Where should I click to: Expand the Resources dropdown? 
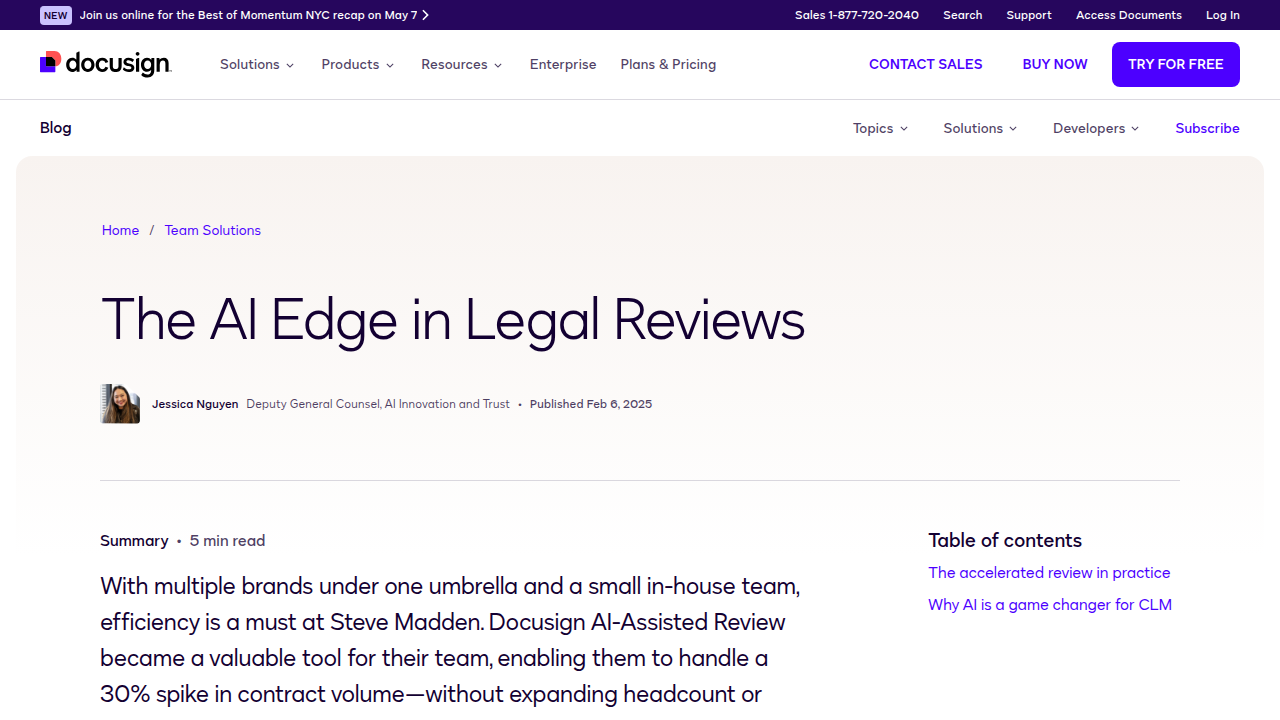(x=461, y=64)
